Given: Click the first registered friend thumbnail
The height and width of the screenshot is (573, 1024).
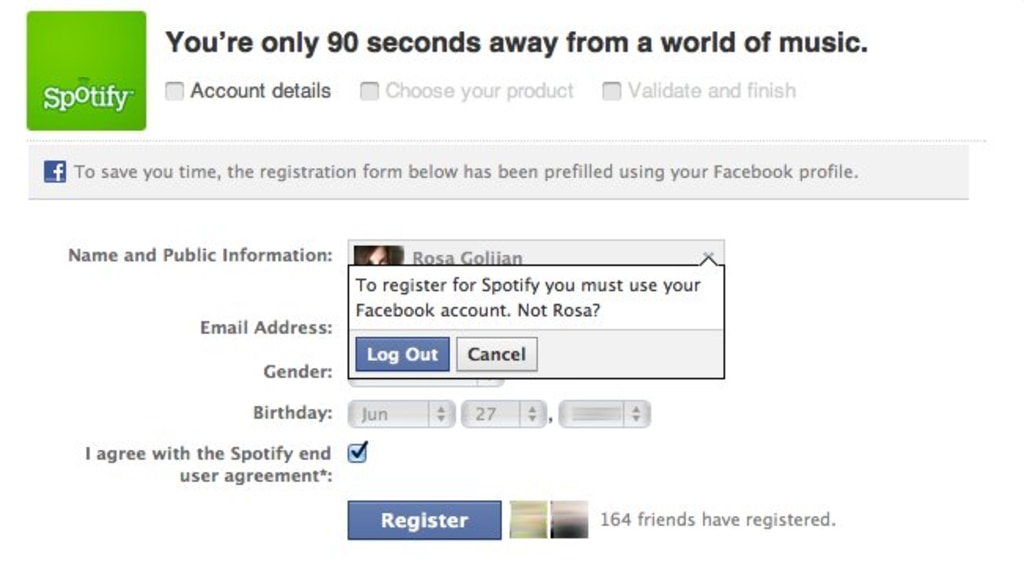Looking at the screenshot, I should click(x=528, y=520).
